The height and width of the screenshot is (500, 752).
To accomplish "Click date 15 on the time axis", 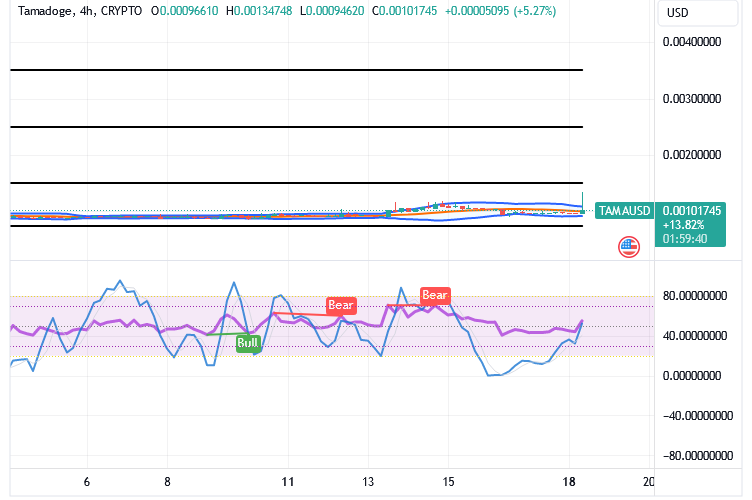I will (x=448, y=482).
